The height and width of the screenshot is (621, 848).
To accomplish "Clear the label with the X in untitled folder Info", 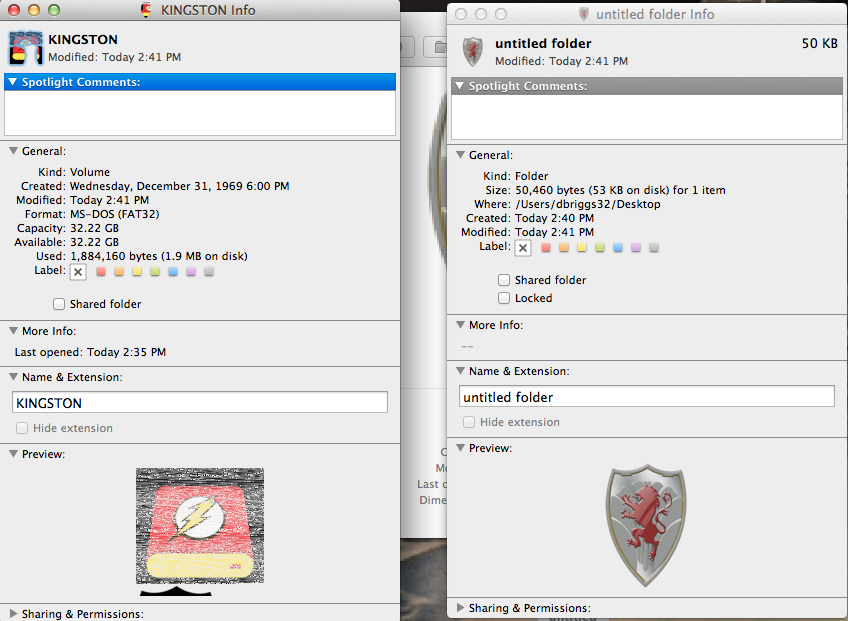I will [x=523, y=248].
